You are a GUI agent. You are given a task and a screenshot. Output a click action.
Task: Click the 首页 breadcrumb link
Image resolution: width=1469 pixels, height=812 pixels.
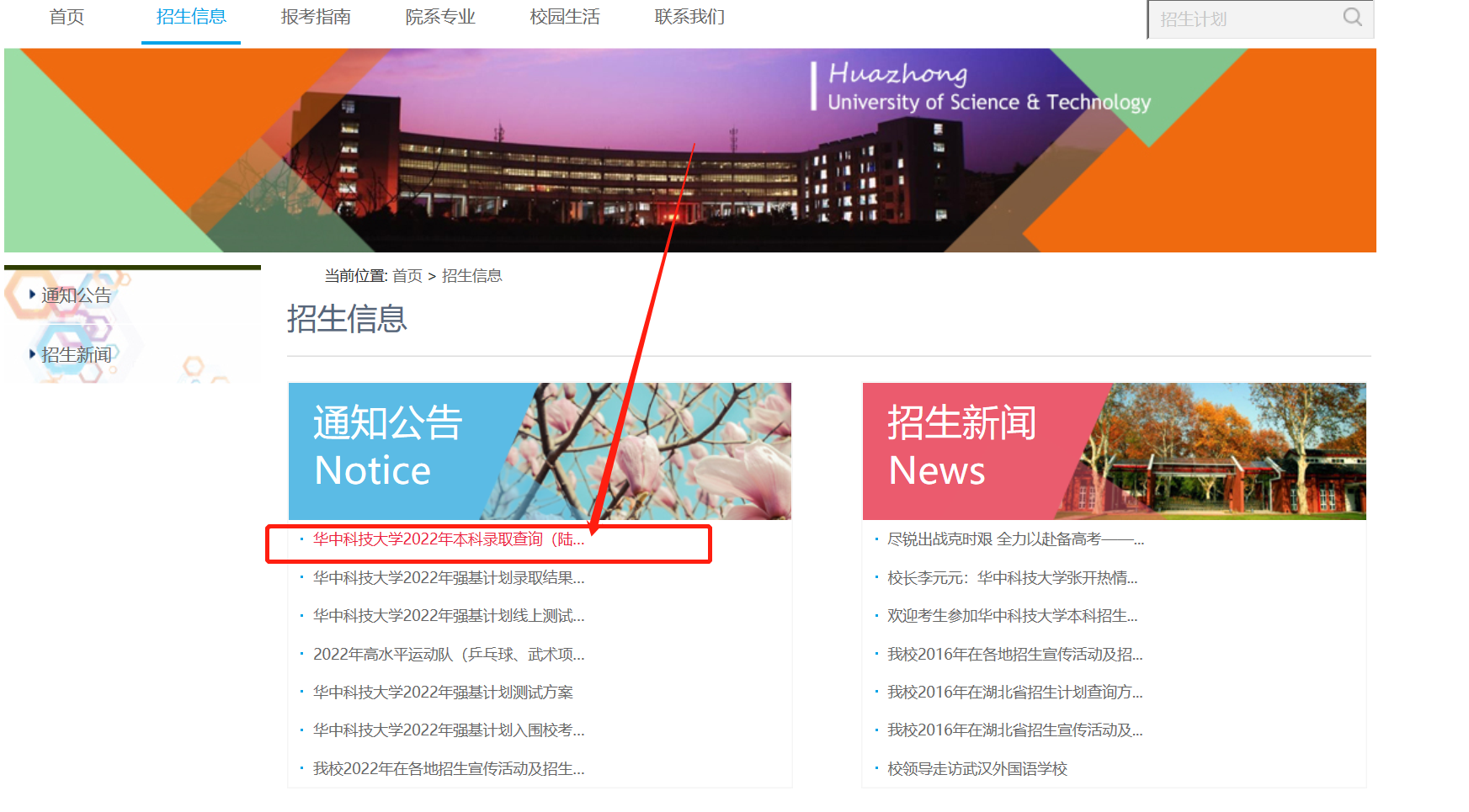click(x=407, y=276)
